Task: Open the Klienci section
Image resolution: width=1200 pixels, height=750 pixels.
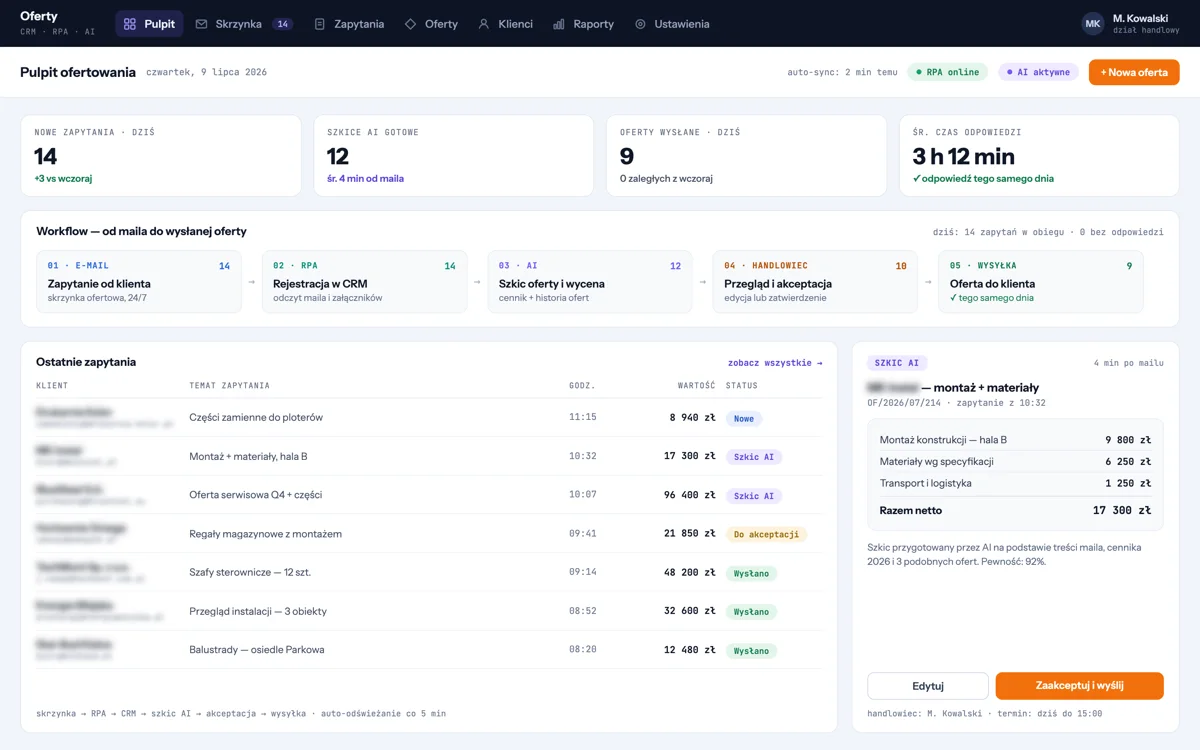Action: (x=505, y=24)
